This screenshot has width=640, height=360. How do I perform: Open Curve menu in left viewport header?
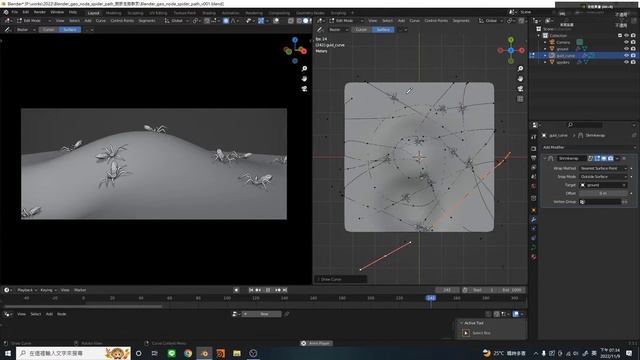(x=100, y=20)
